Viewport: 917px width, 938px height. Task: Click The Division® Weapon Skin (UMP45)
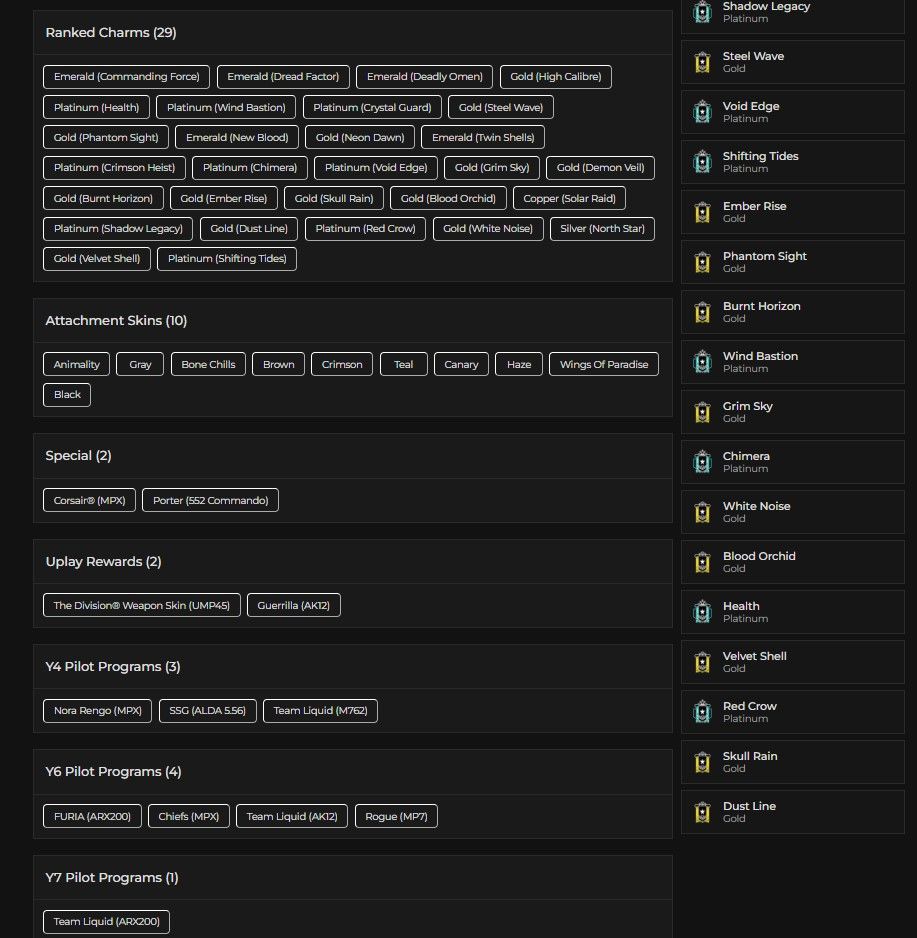point(142,605)
